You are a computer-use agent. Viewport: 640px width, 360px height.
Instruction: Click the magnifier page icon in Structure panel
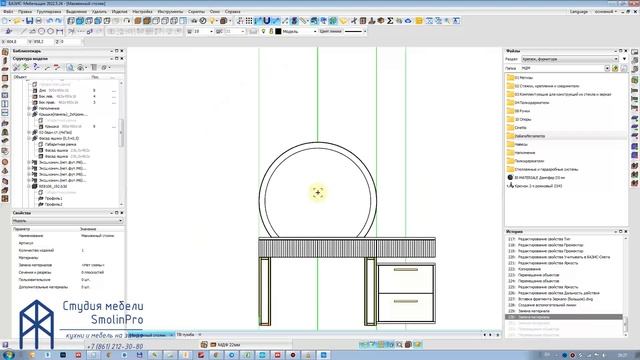click(x=70, y=67)
